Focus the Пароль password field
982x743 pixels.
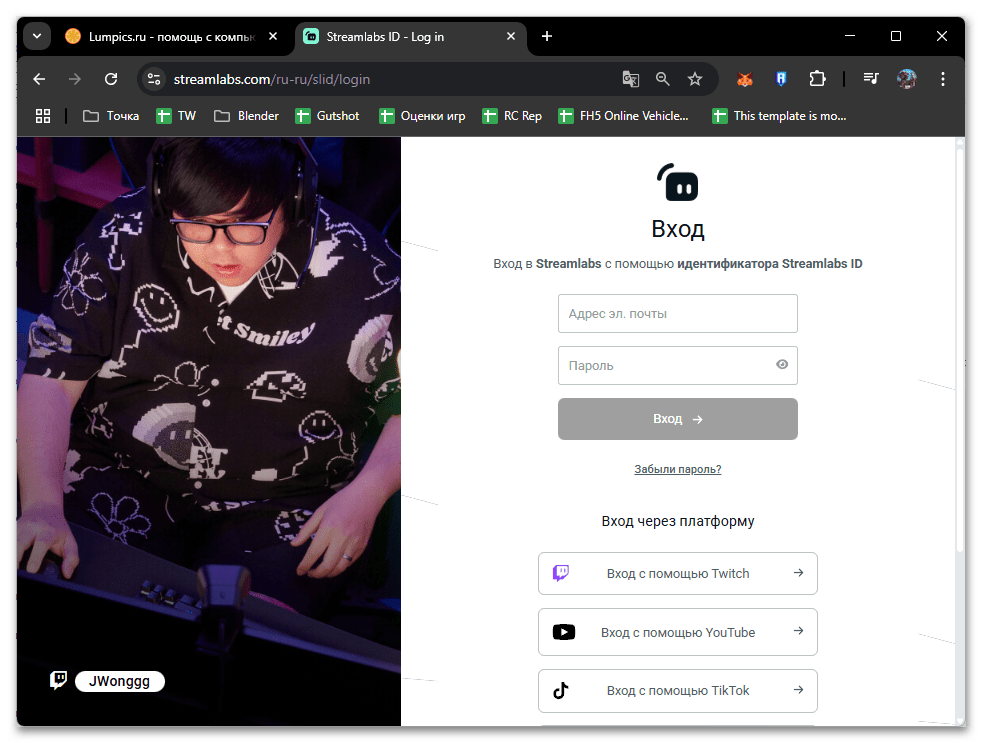tap(678, 365)
